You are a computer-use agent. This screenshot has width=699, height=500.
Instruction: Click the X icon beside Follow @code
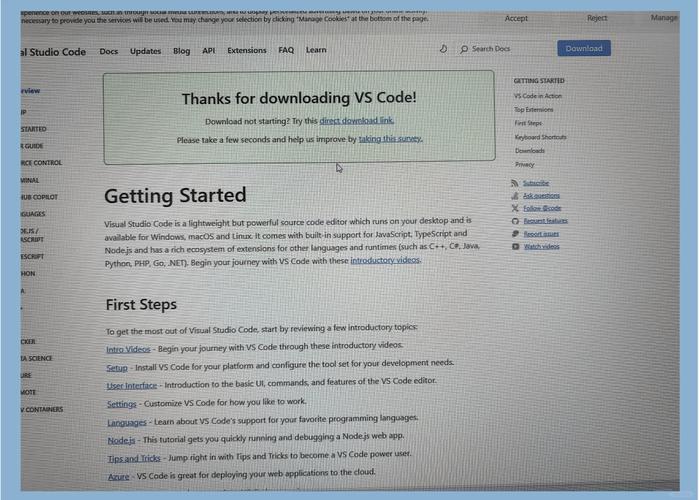point(514,208)
